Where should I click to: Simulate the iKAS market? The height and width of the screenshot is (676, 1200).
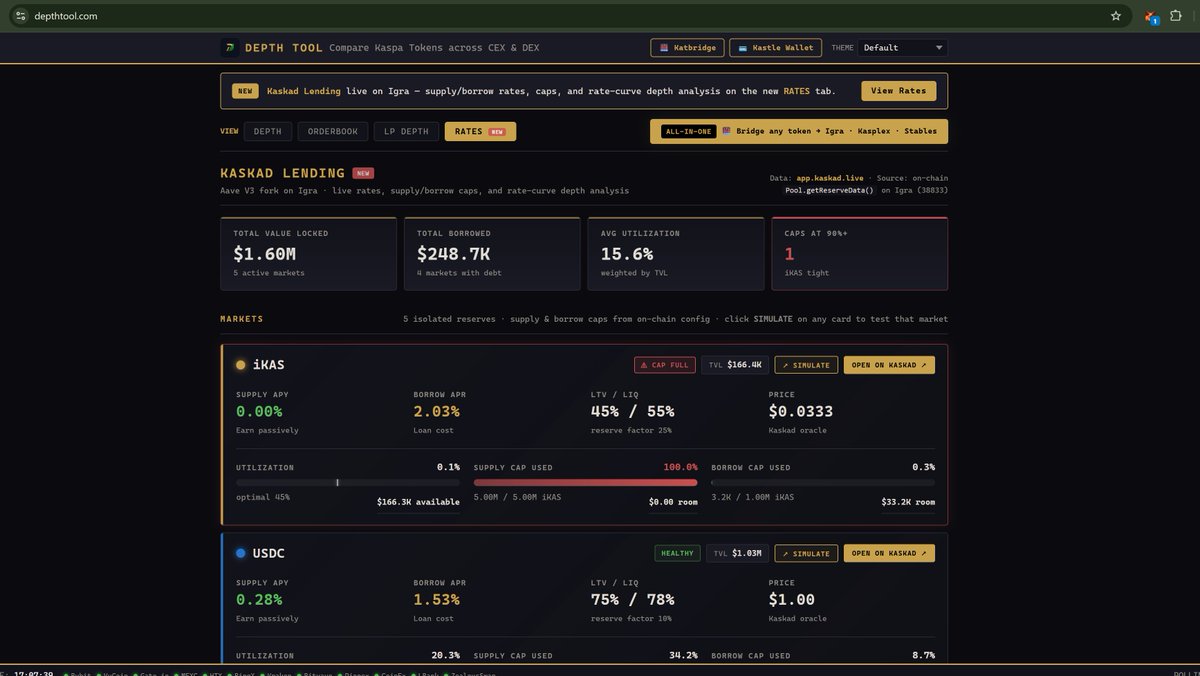[x=806, y=365]
